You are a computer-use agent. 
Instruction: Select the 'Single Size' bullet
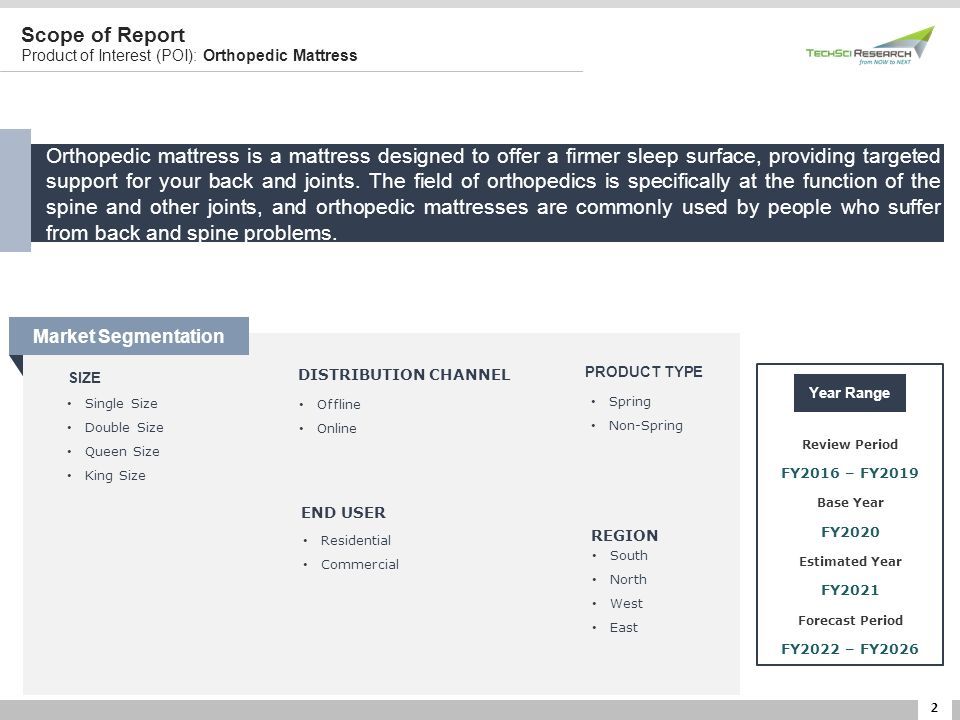[x=121, y=403]
